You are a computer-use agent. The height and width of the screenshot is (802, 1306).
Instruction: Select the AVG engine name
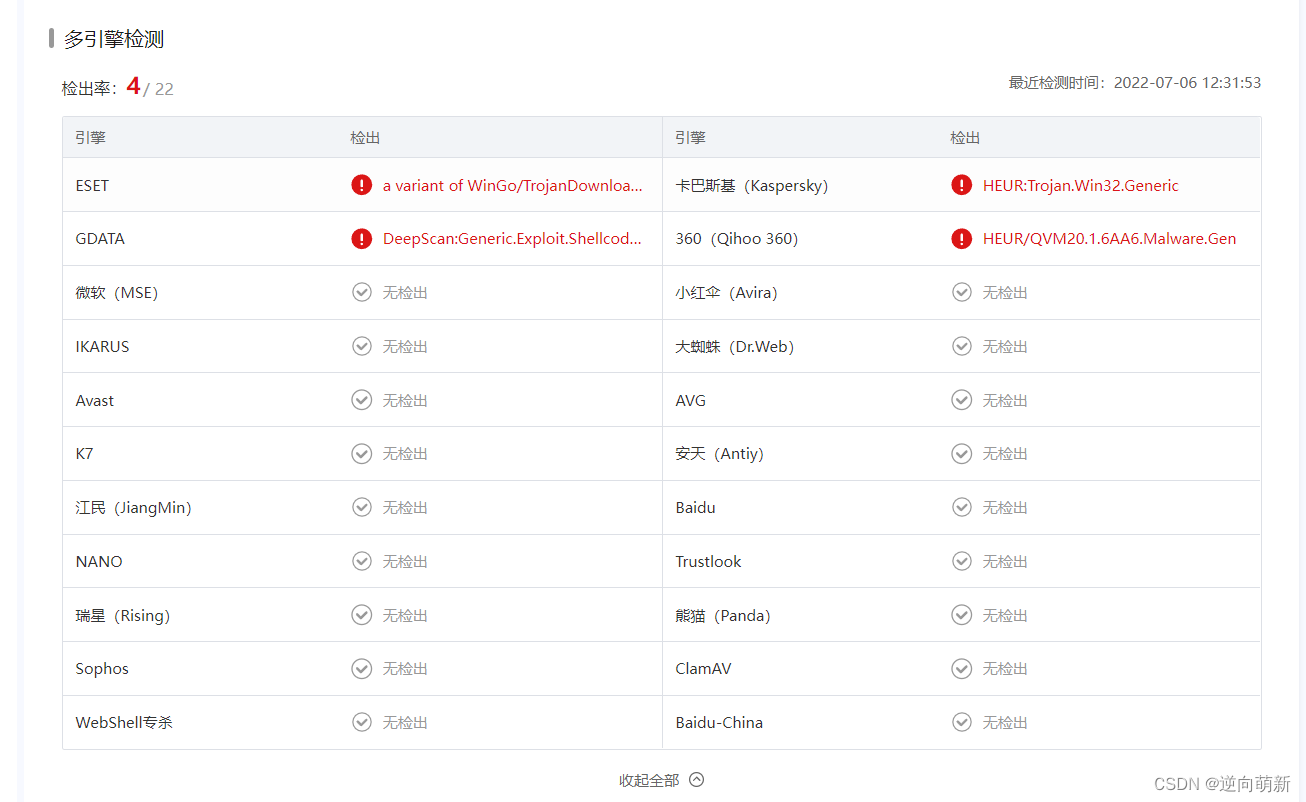point(691,400)
